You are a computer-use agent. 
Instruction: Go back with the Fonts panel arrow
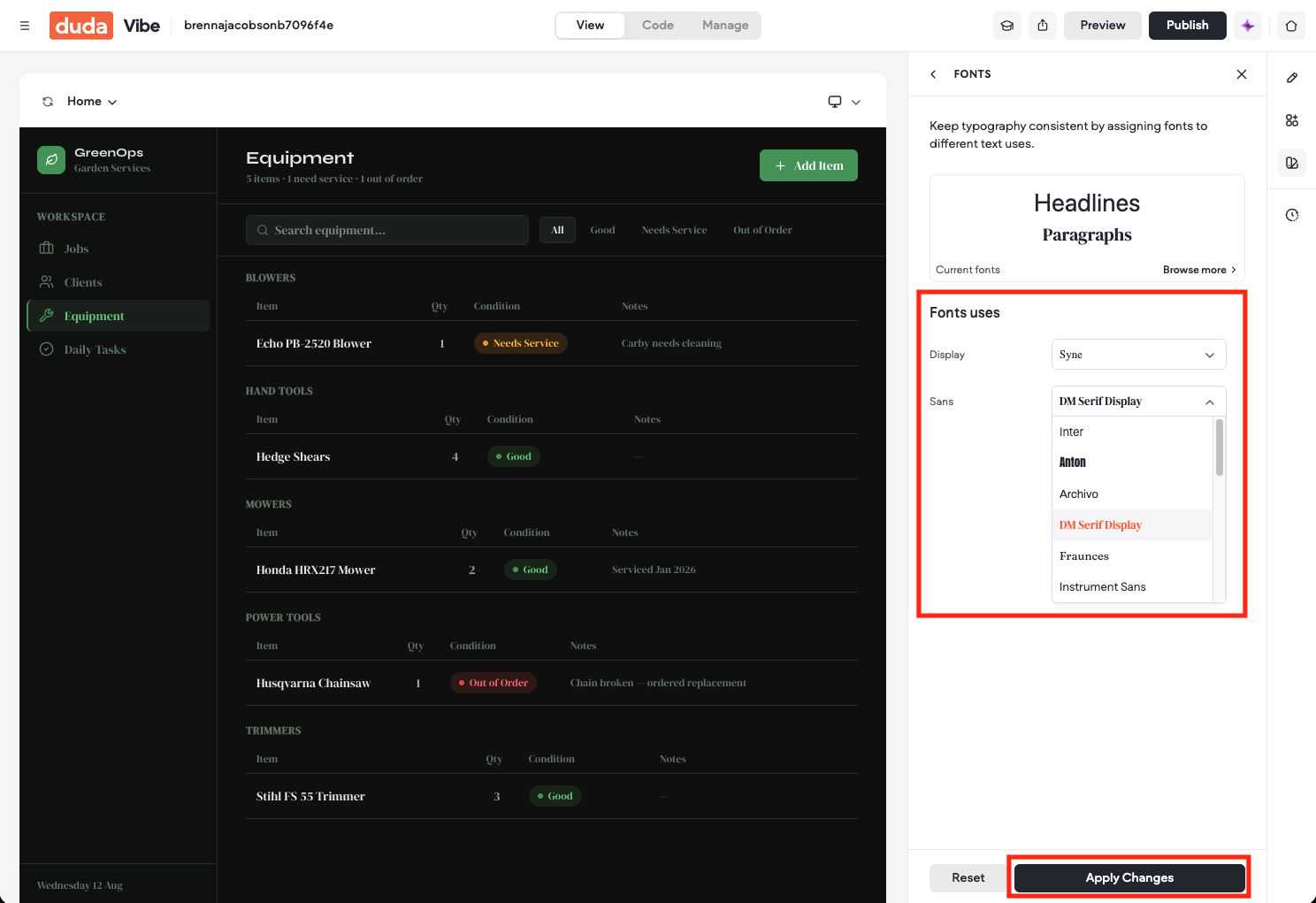pyautogui.click(x=933, y=74)
